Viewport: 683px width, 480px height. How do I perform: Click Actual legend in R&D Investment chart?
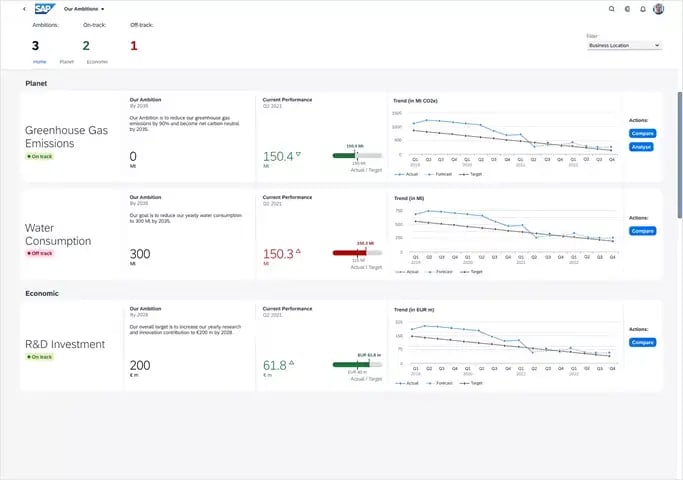click(407, 383)
